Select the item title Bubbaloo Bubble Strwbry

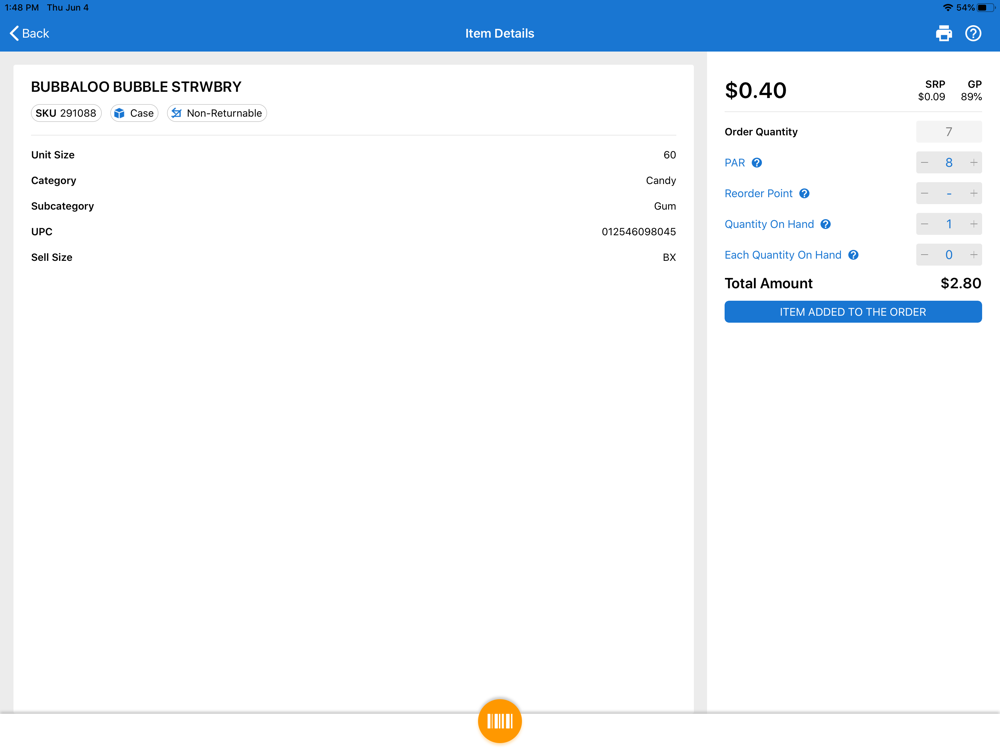point(136,87)
